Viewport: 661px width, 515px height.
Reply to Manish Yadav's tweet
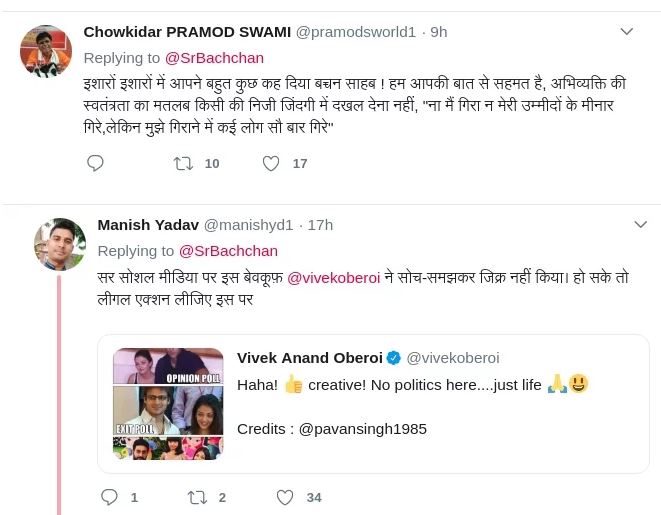tap(110, 497)
